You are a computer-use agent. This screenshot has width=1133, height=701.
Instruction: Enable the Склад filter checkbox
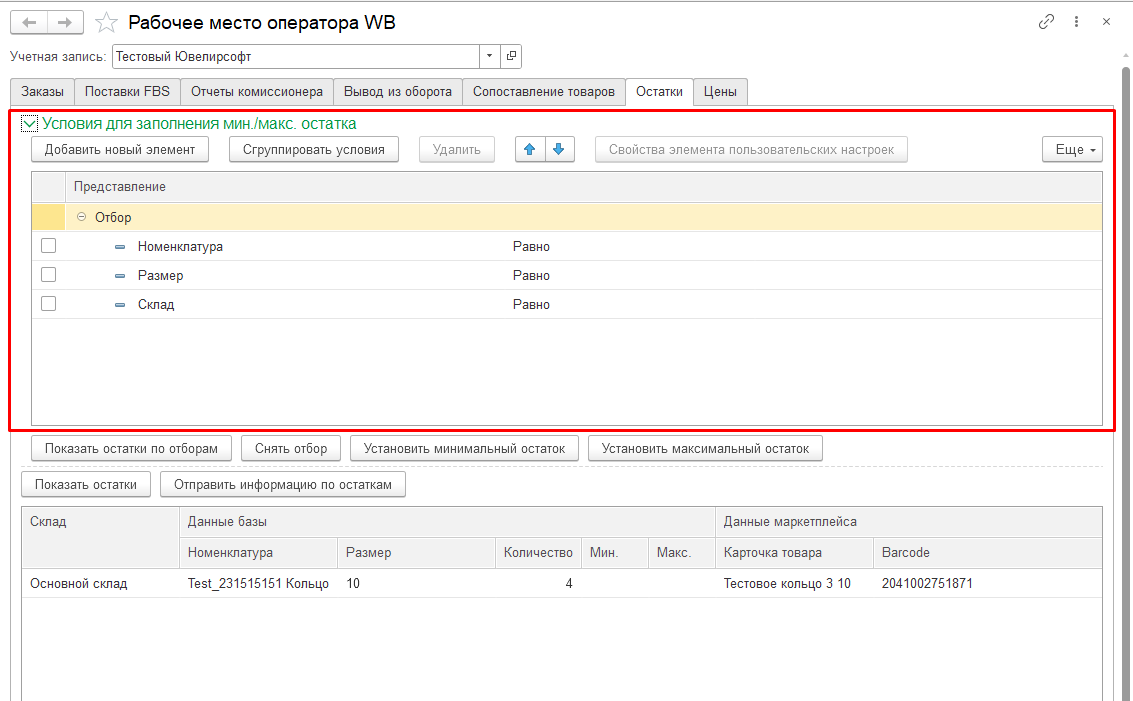(x=48, y=304)
